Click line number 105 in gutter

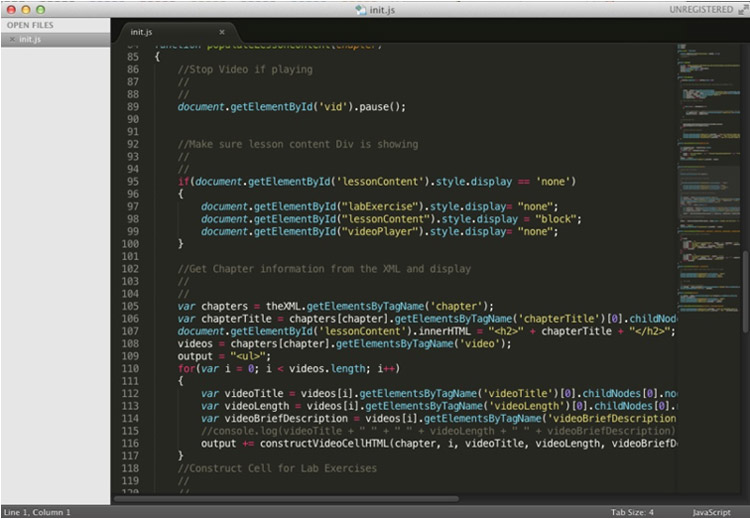(130, 306)
